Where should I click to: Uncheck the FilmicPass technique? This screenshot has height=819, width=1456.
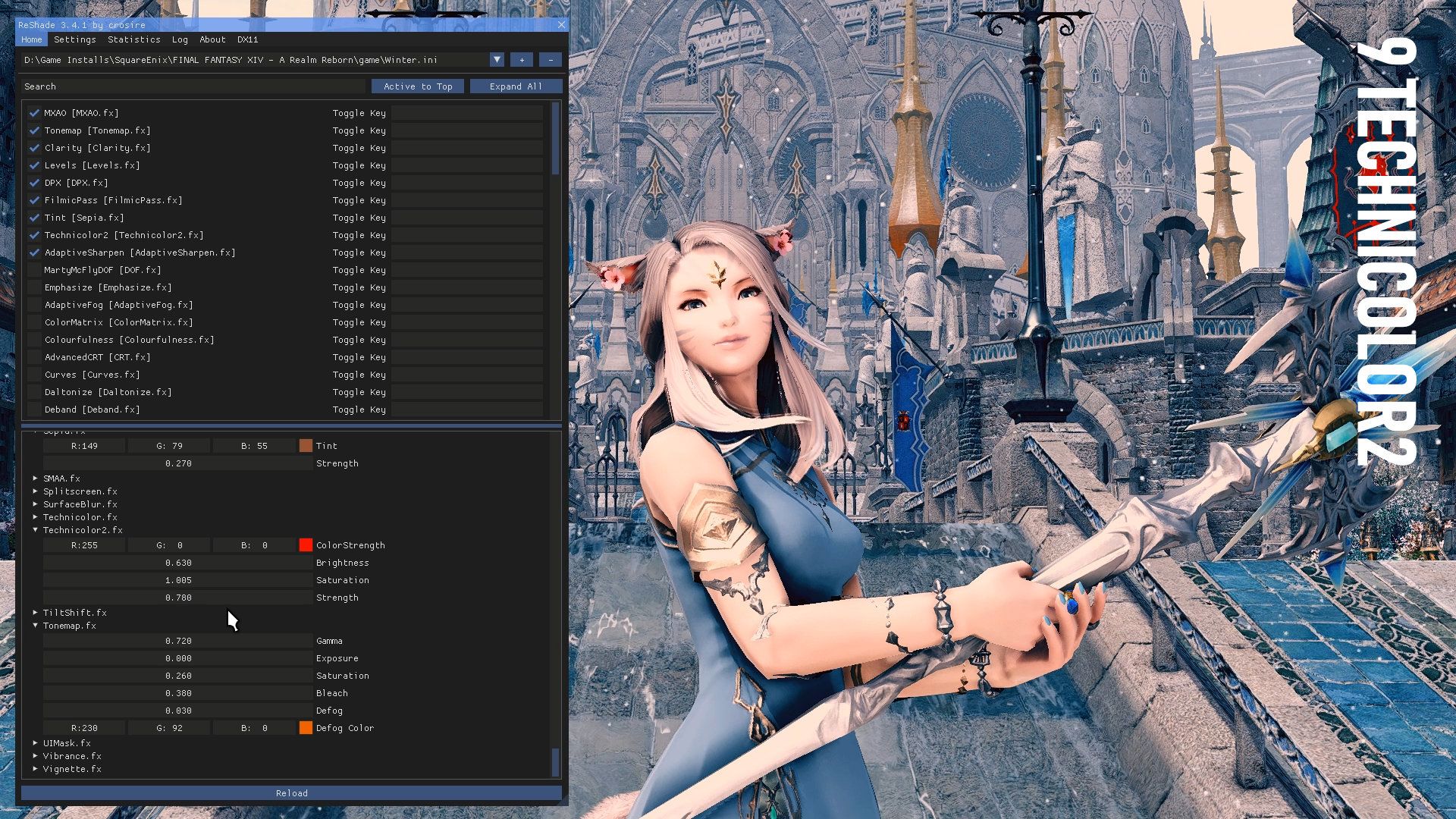(x=34, y=200)
